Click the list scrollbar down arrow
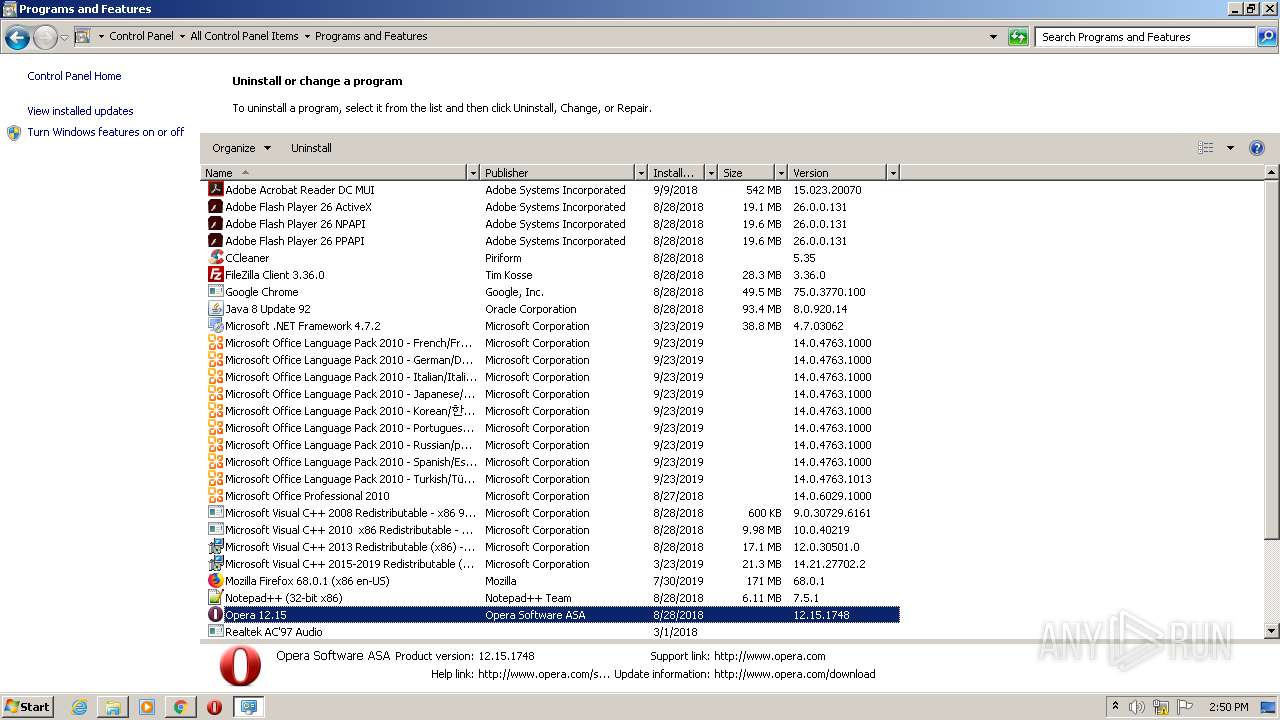1280x720 pixels. [1272, 632]
